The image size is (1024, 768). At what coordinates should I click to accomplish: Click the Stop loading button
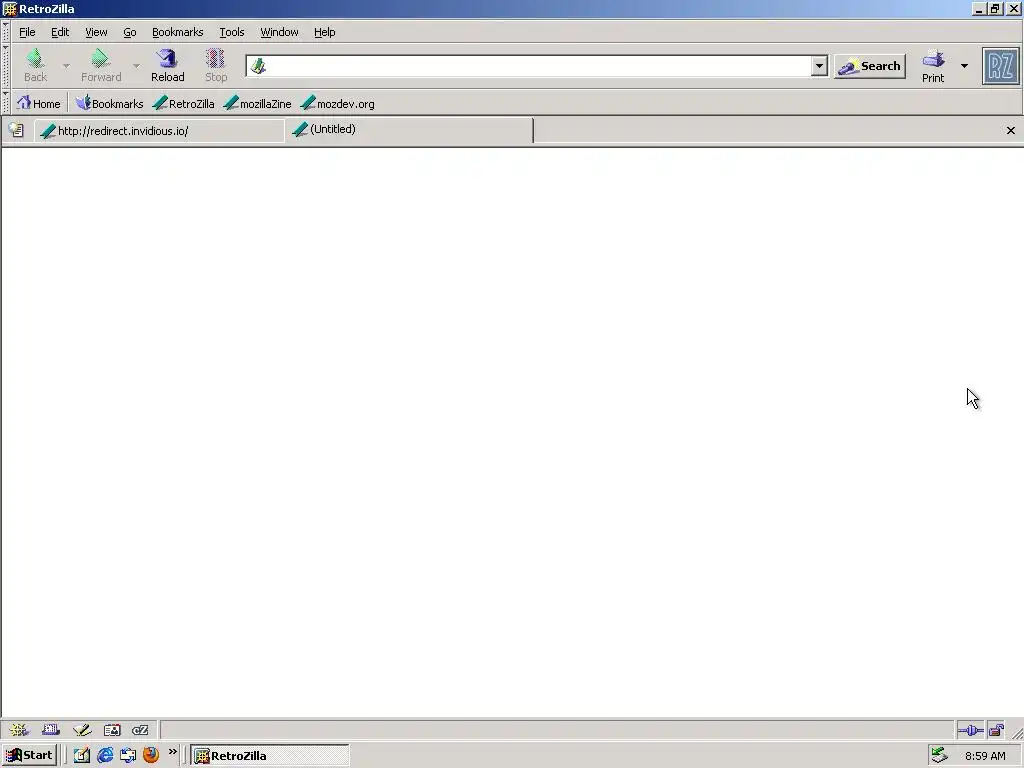click(216, 65)
